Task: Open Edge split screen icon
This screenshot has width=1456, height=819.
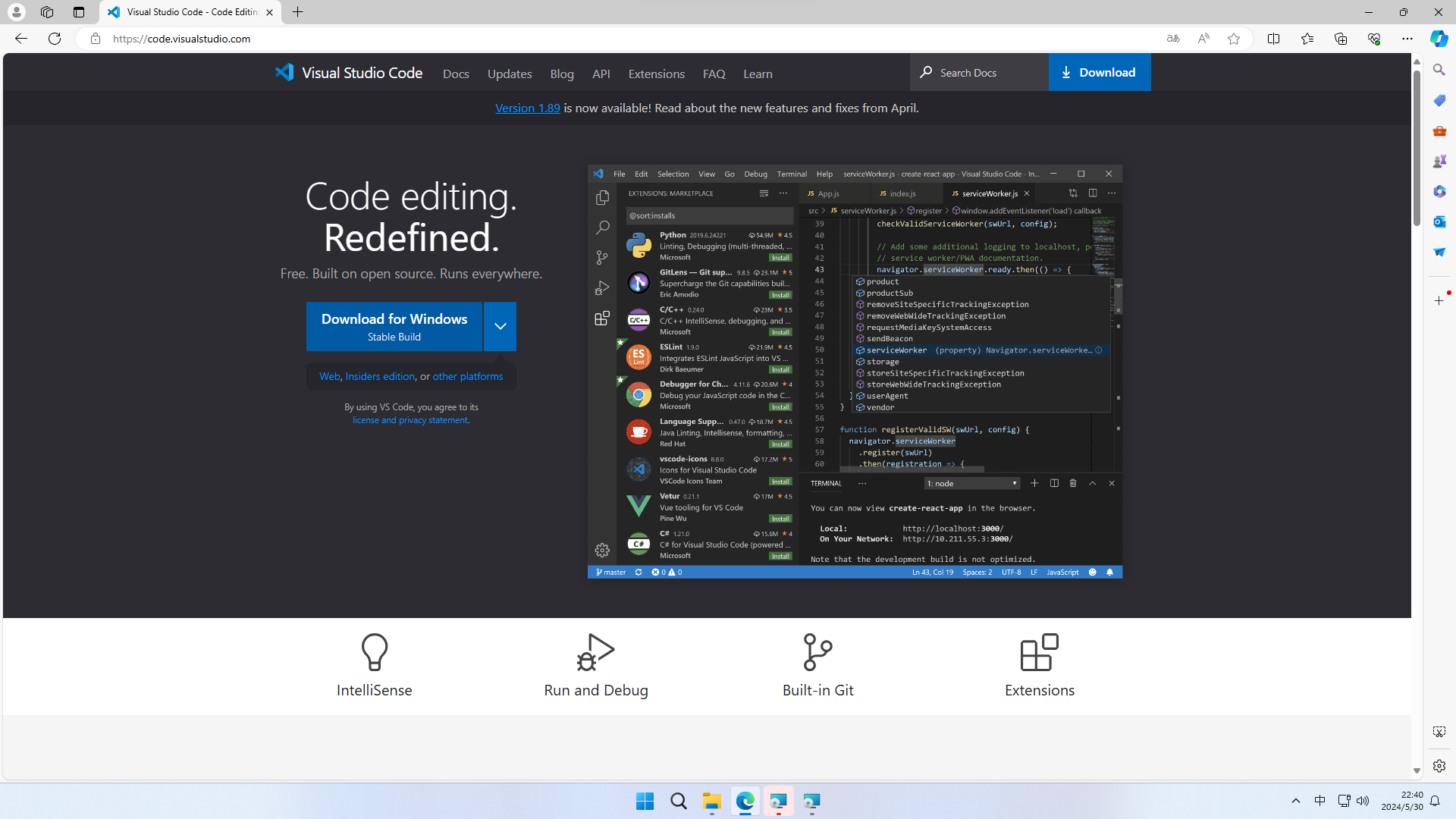Action: (1273, 39)
